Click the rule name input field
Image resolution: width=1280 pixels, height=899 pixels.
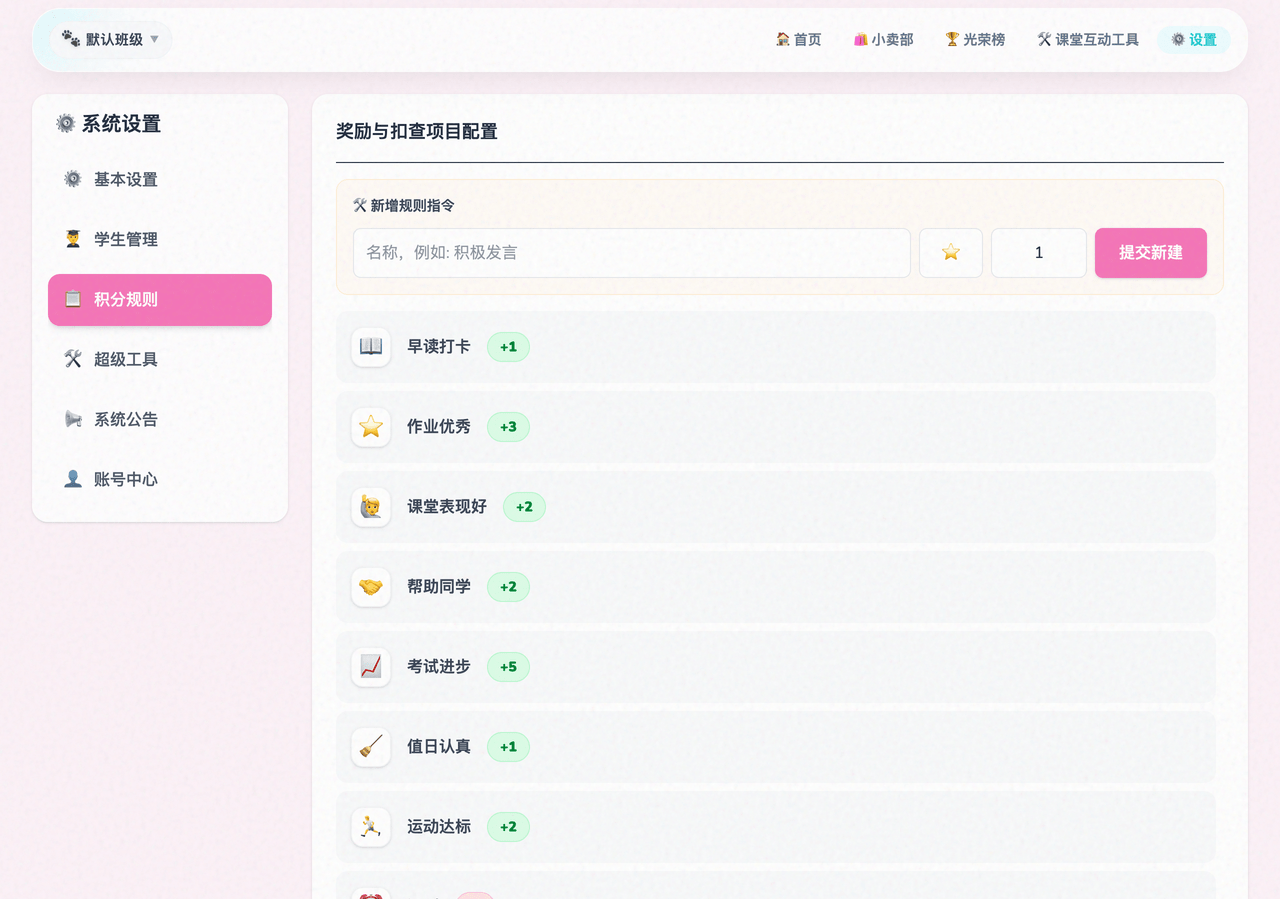tap(631, 253)
